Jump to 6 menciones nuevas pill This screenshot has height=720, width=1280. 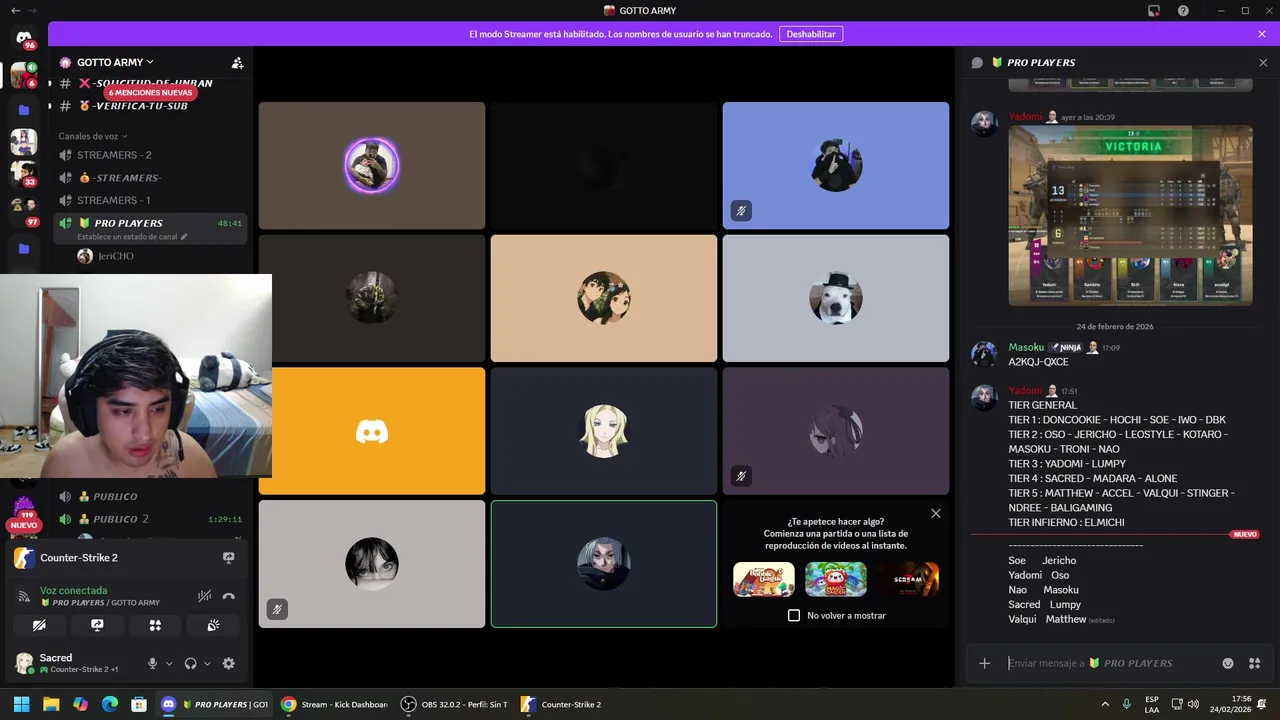tap(150, 93)
